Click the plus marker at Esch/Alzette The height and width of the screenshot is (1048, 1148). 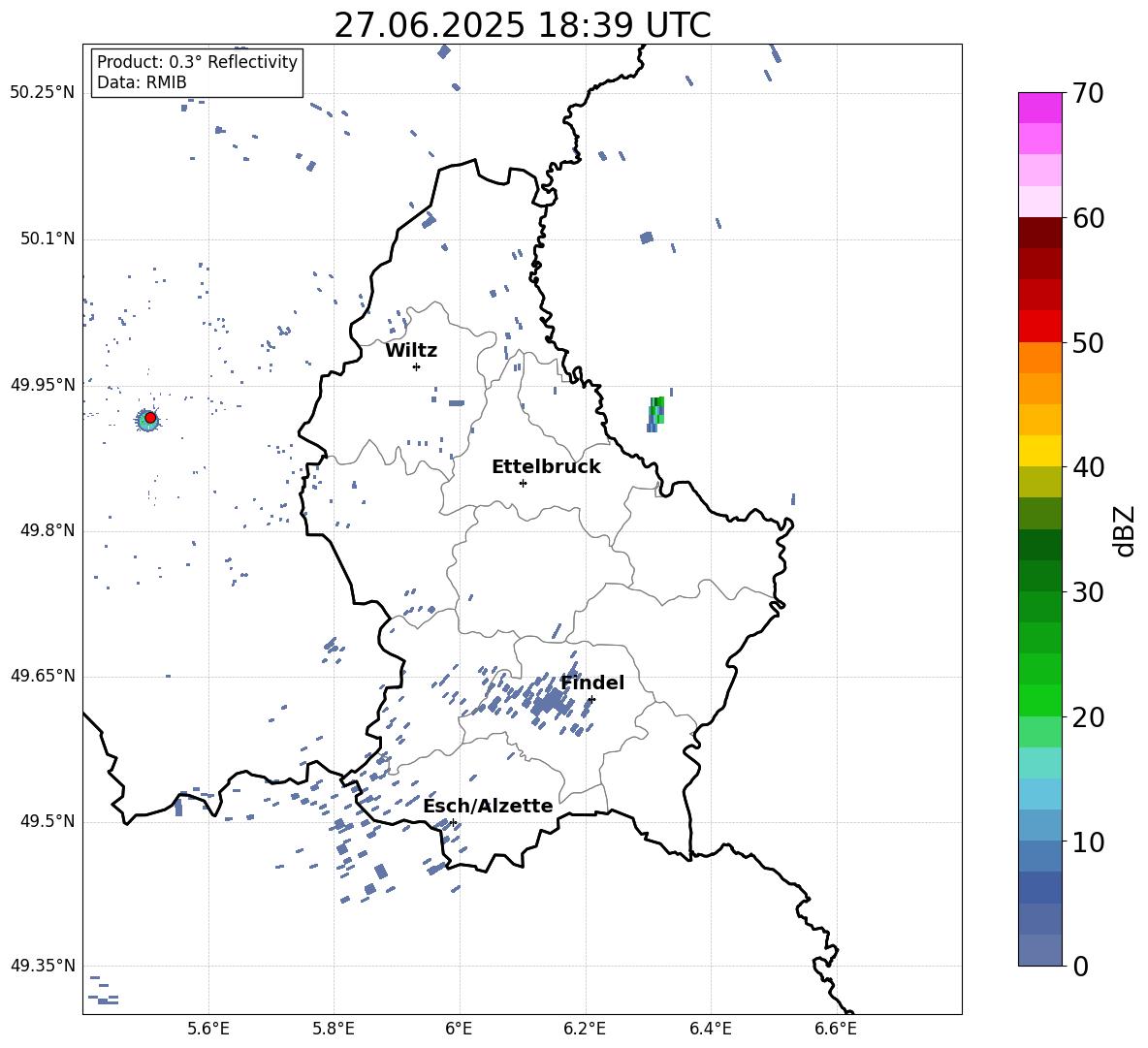point(453,822)
